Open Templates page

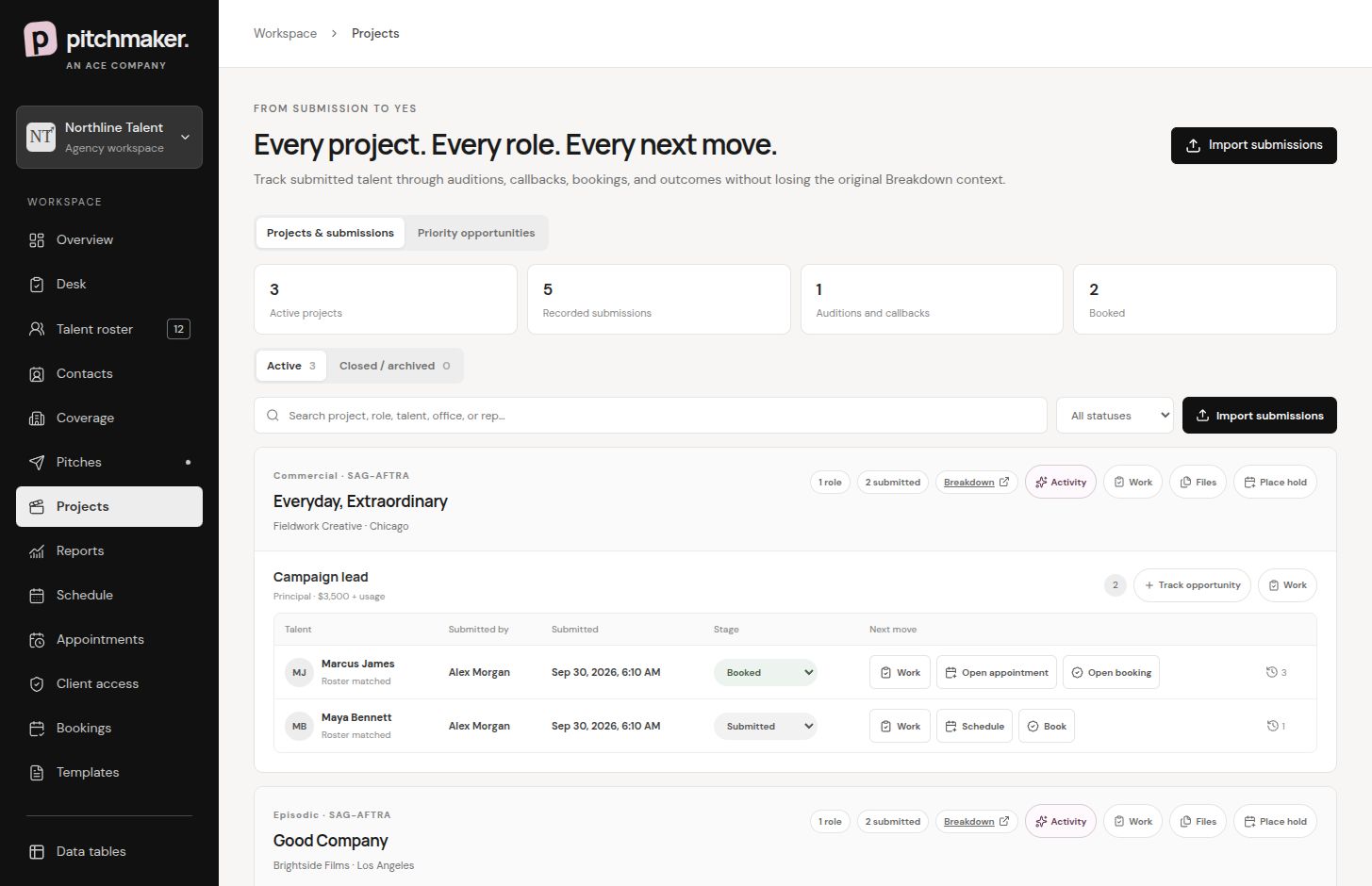(109, 772)
